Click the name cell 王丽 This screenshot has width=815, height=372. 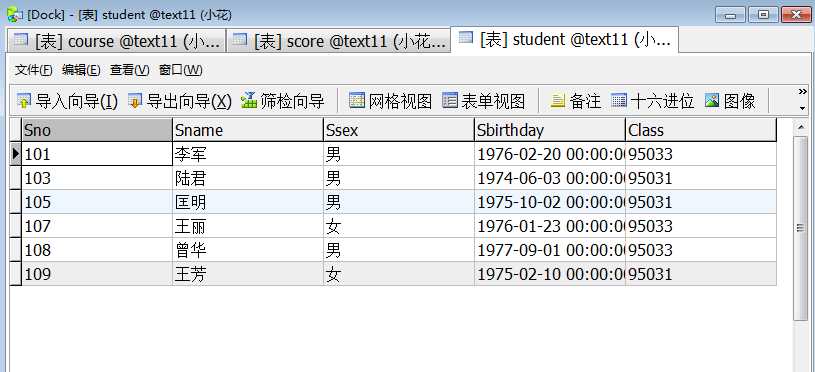(x=248, y=225)
